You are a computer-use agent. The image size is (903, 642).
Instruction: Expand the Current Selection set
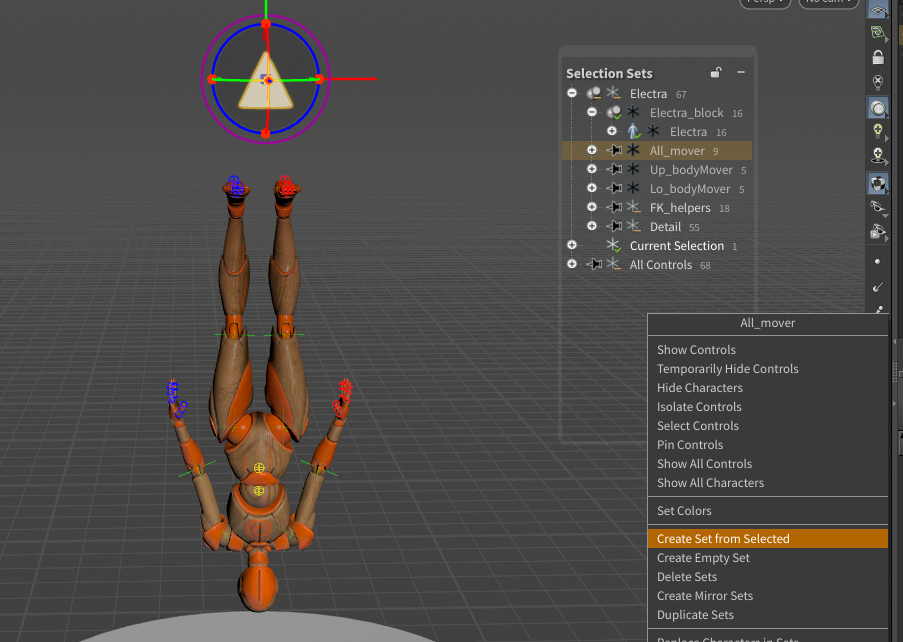pyautogui.click(x=572, y=245)
